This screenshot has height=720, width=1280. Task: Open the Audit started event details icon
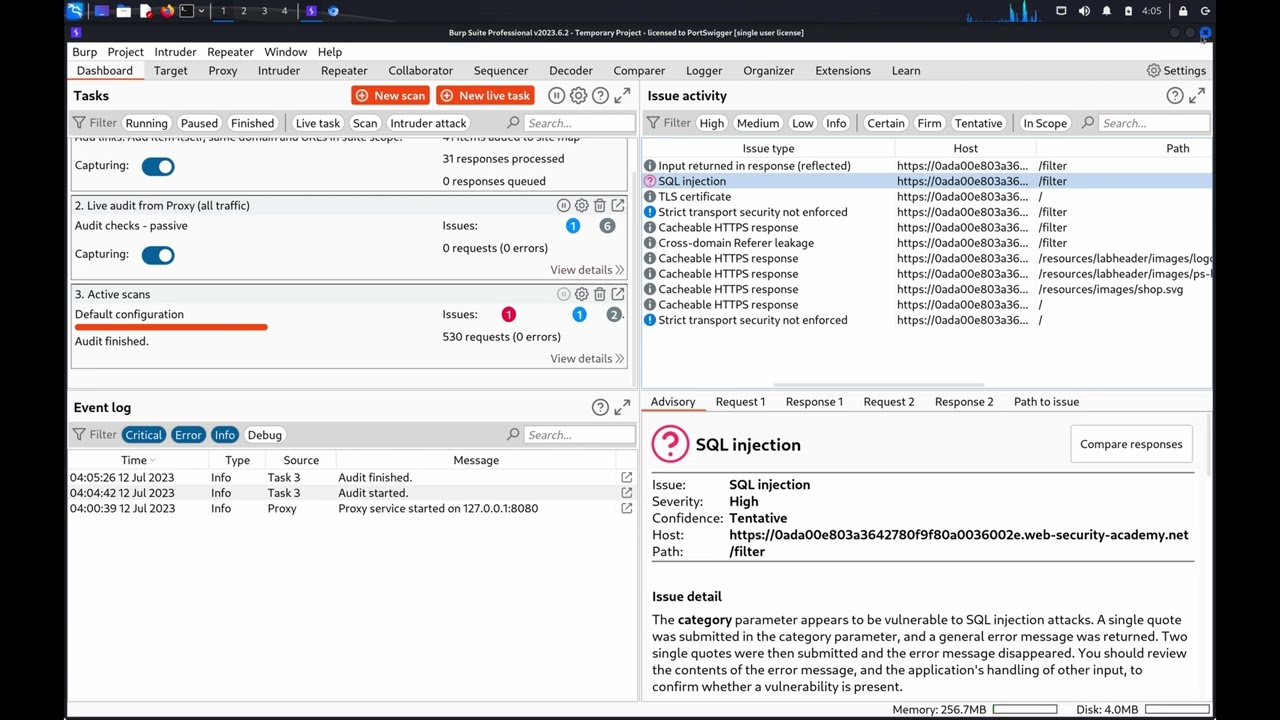tap(626, 493)
